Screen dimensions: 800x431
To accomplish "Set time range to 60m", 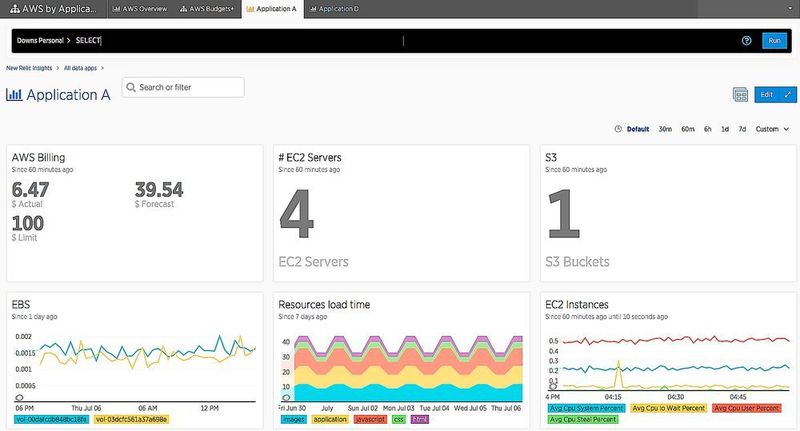I will 688,129.
